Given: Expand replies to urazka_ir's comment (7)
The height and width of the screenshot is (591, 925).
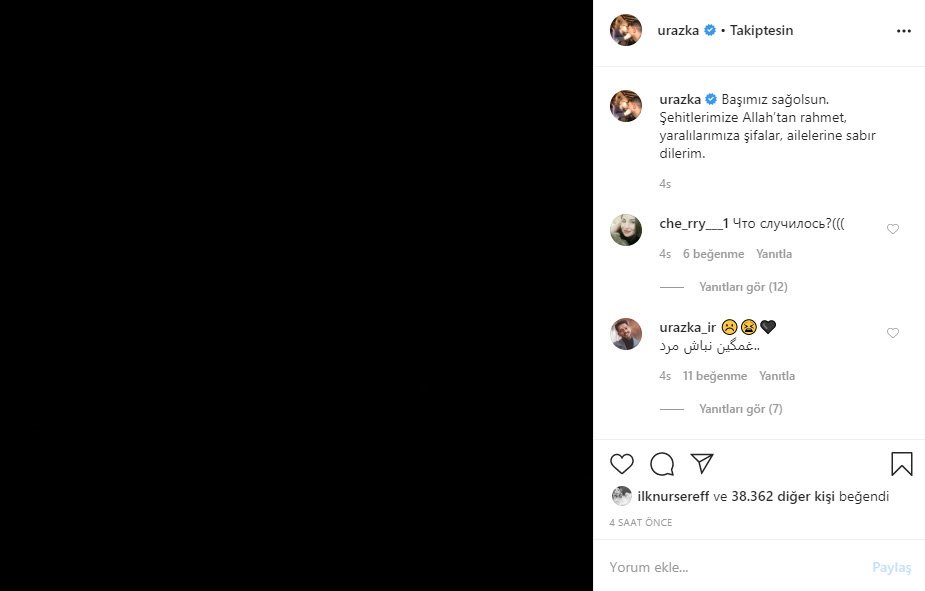Looking at the screenshot, I should (741, 409).
